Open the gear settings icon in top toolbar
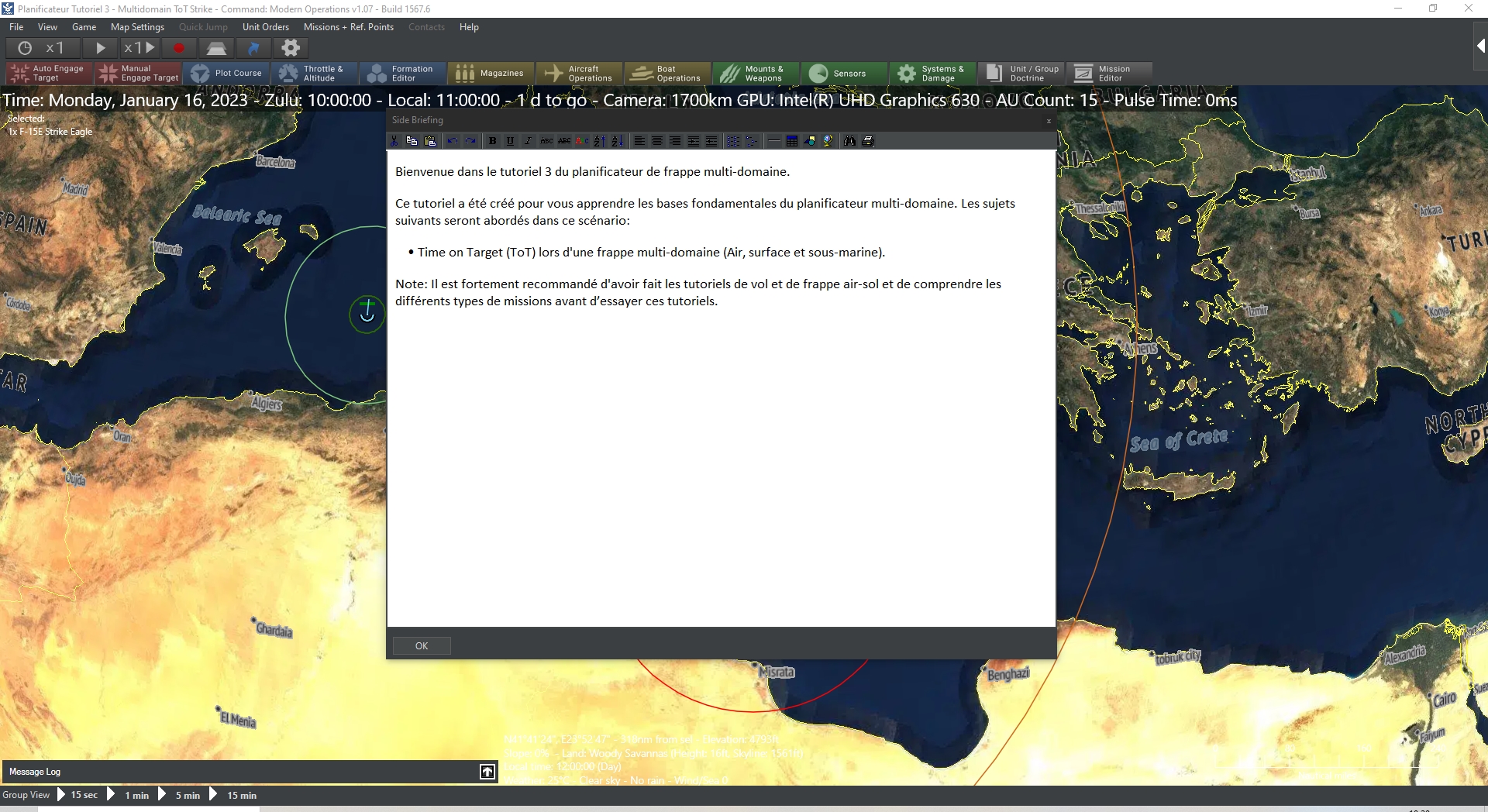1488x812 pixels. [x=291, y=48]
